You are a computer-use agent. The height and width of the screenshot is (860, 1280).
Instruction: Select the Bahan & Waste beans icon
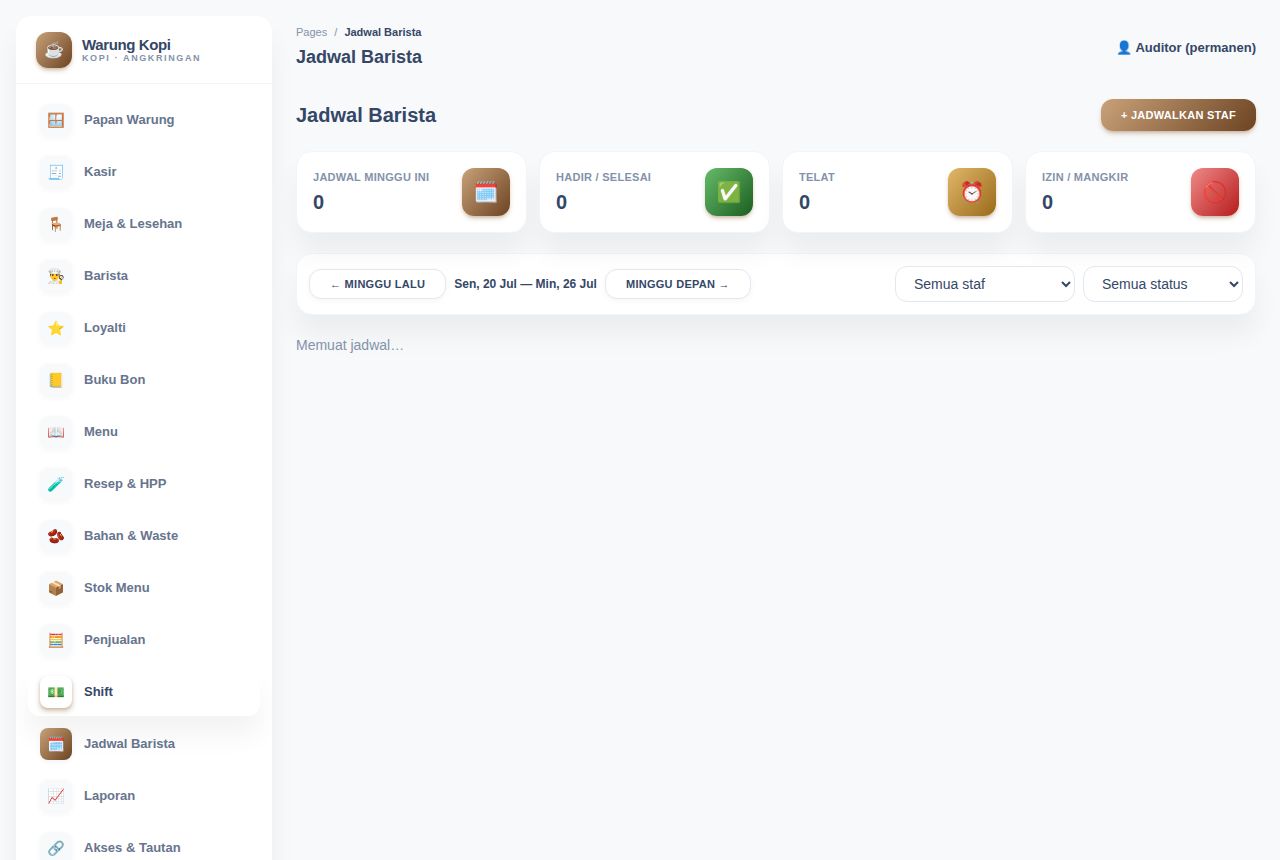pos(56,536)
